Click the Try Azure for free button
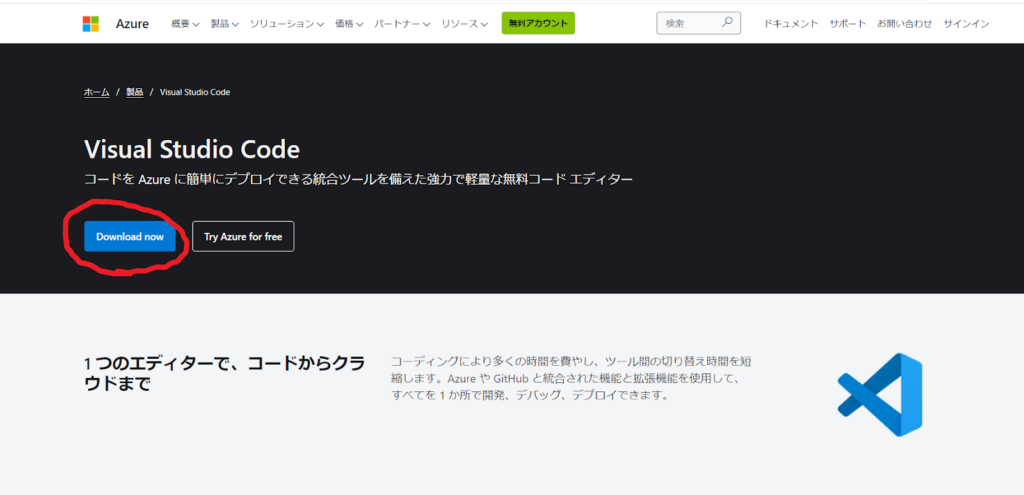The height and width of the screenshot is (495, 1024). click(243, 237)
